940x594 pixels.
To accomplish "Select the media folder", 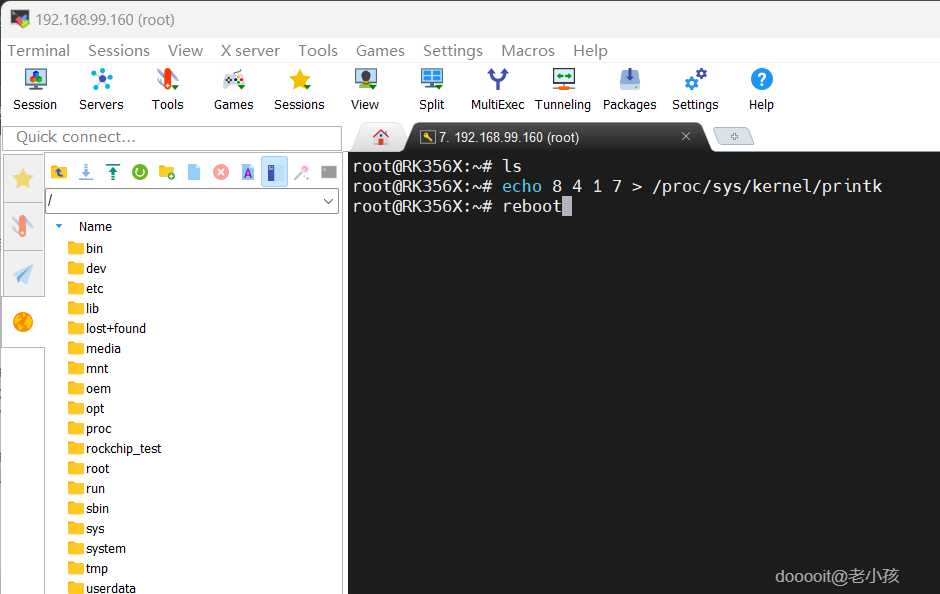I will (94, 348).
